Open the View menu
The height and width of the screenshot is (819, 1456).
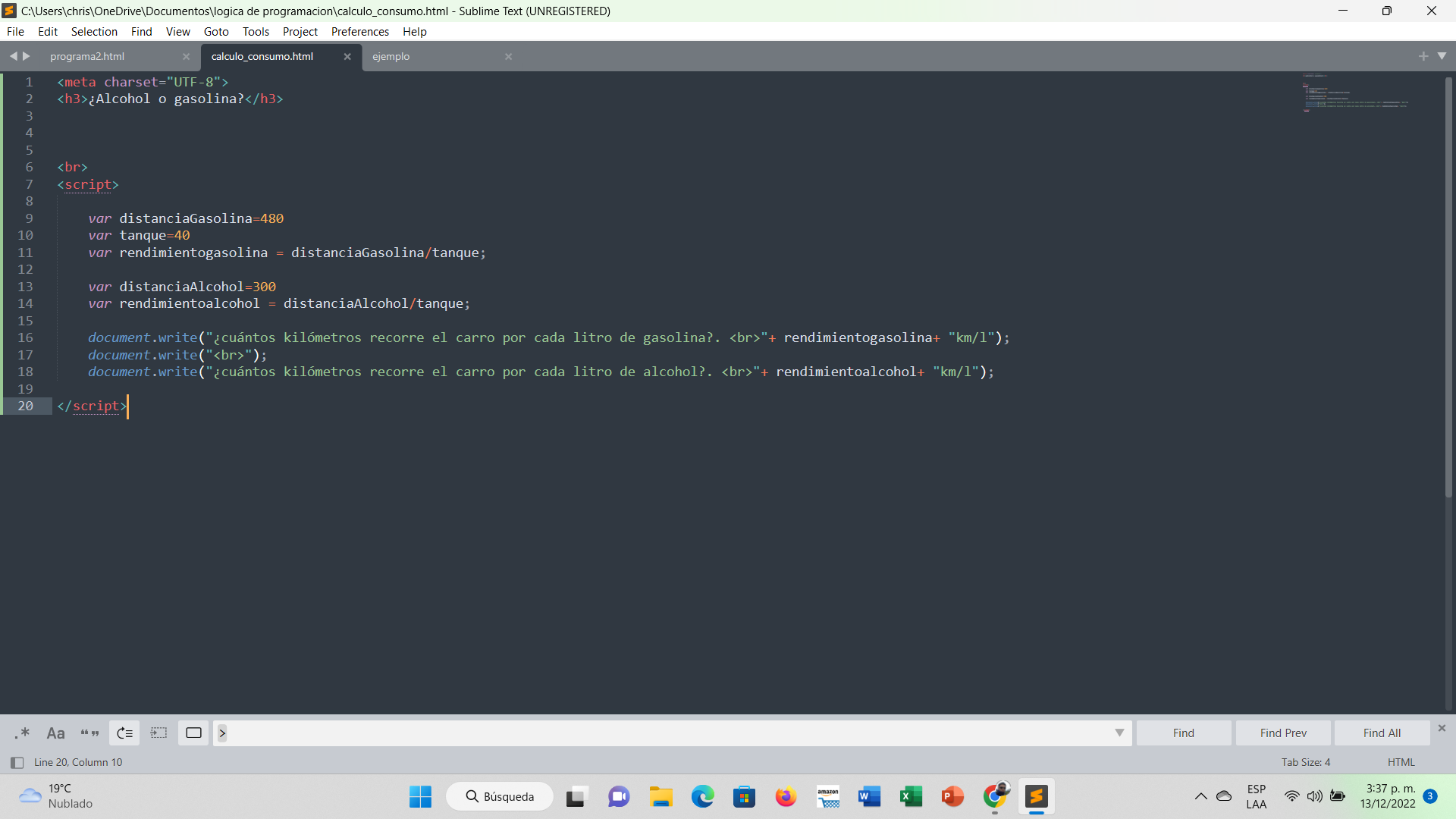[x=177, y=32]
